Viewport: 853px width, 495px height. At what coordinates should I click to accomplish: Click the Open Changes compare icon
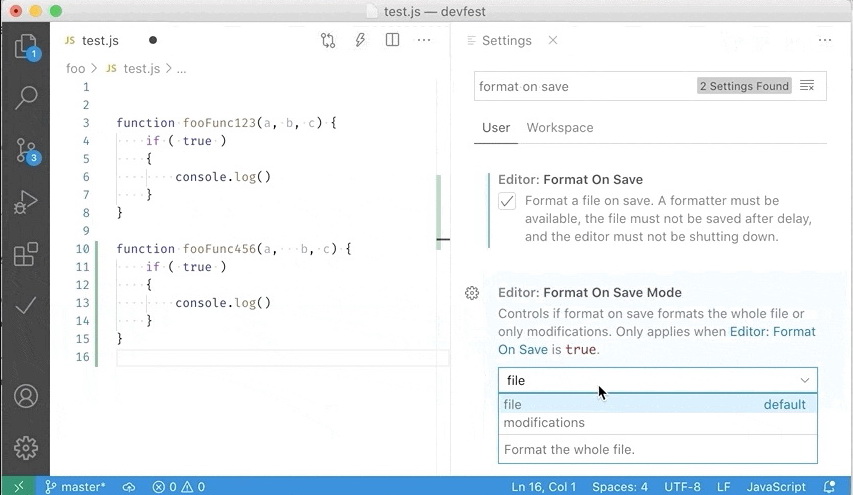[328, 41]
